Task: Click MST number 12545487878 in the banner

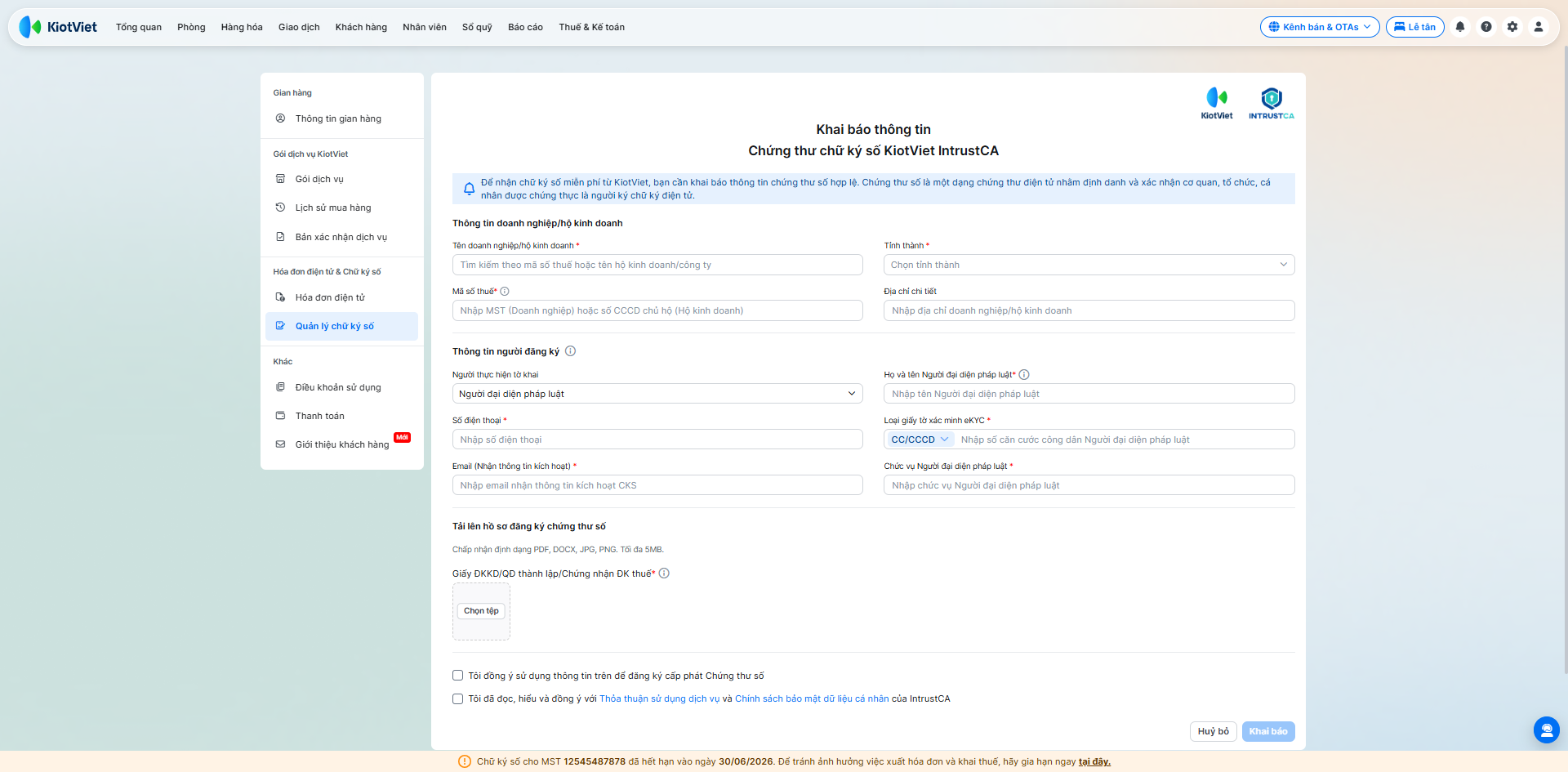Action: click(x=595, y=761)
